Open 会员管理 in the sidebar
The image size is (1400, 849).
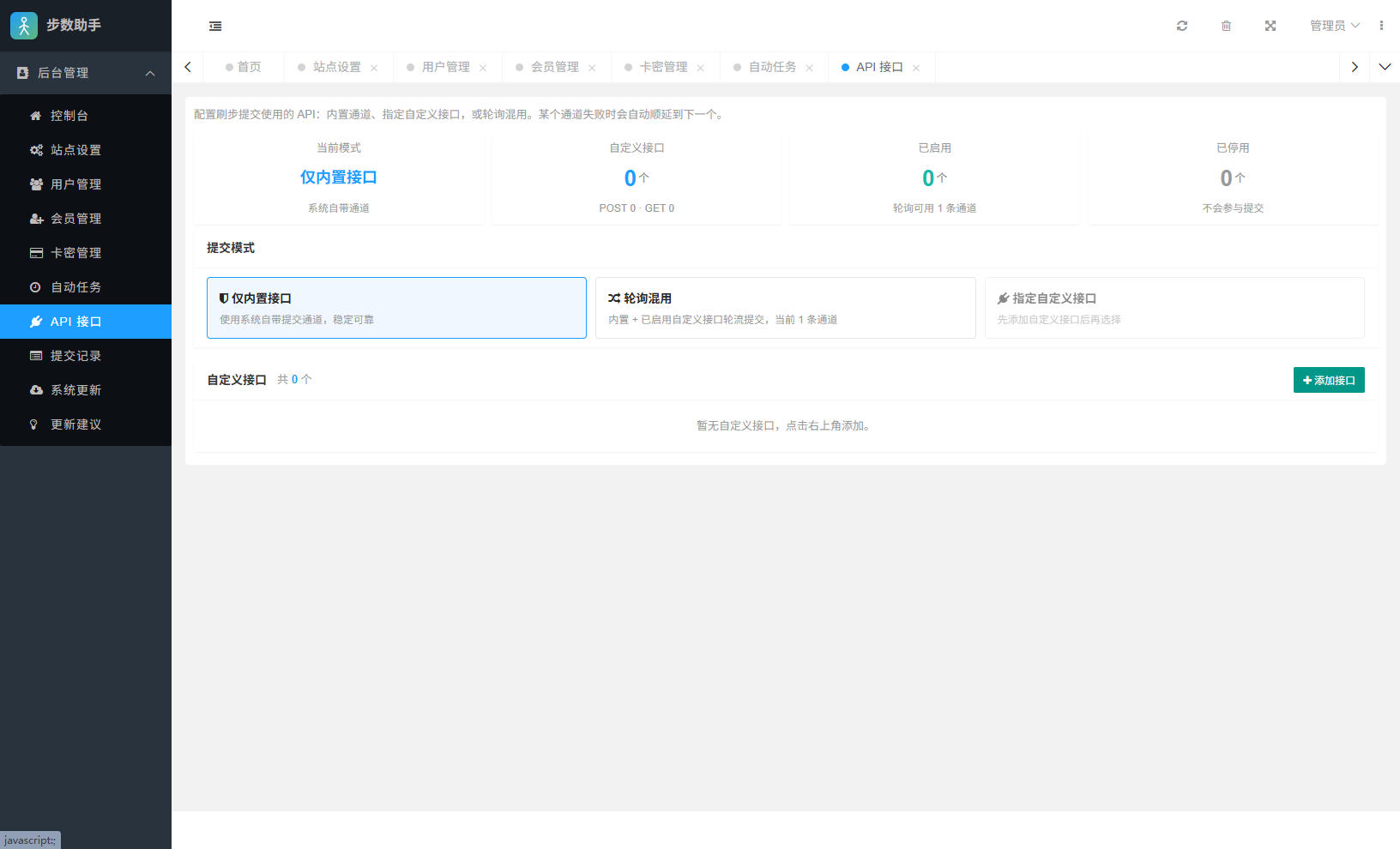86,219
